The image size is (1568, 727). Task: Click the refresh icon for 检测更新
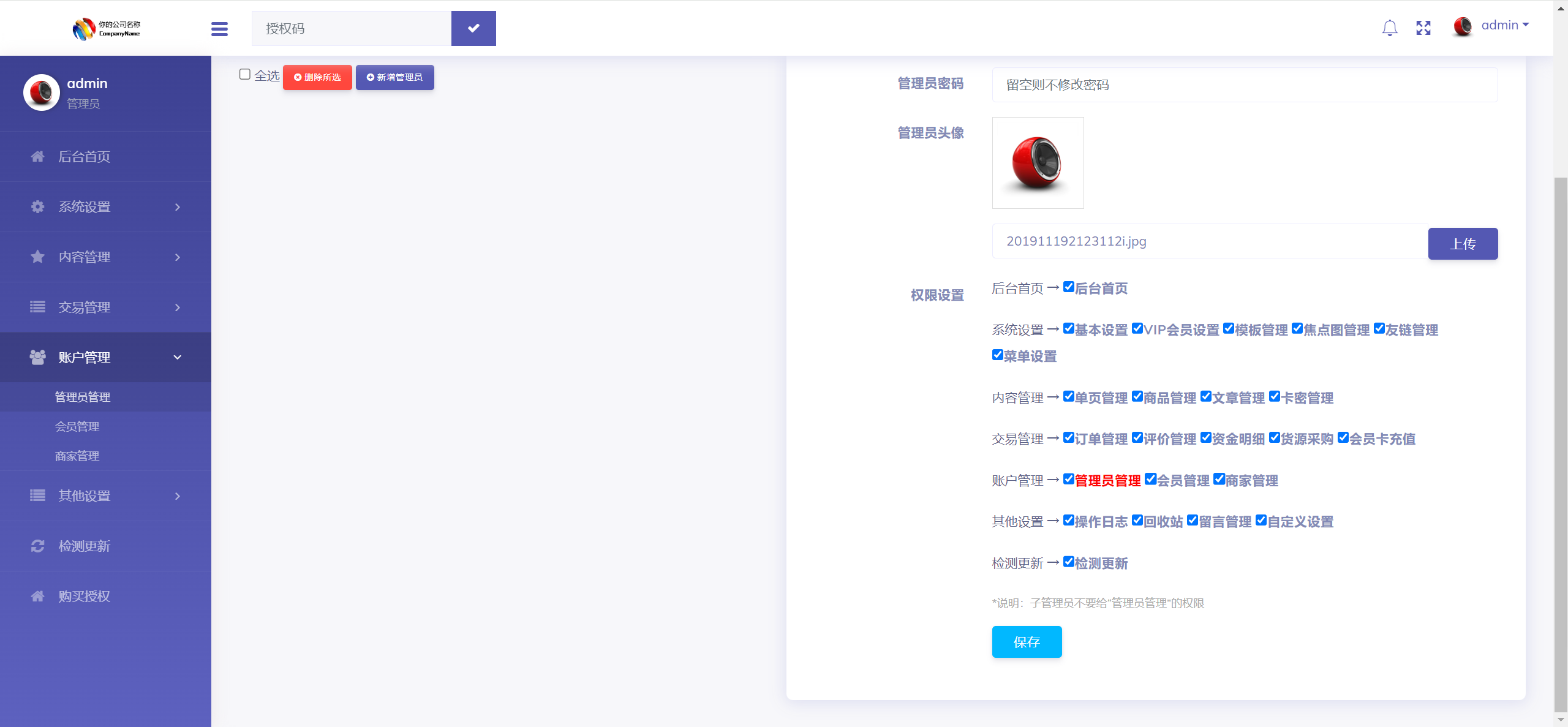coord(37,546)
